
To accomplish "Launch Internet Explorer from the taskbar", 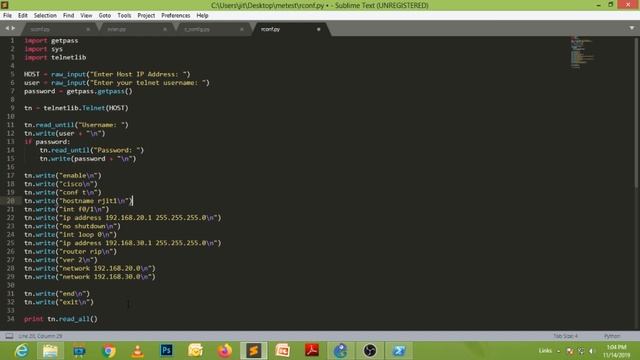I will 21,351.
